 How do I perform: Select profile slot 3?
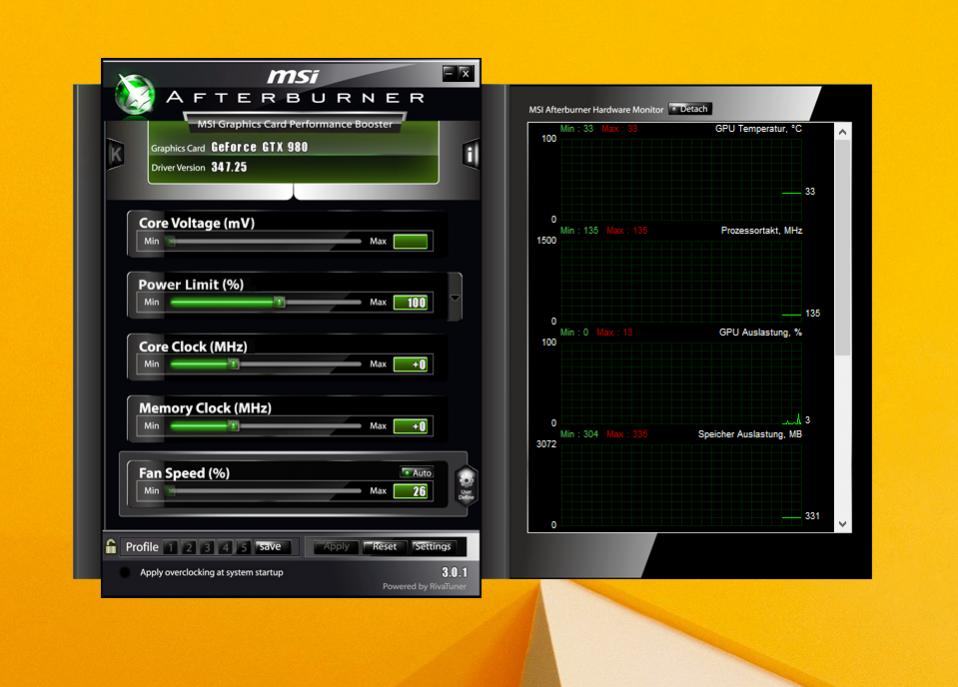pyautogui.click(x=207, y=547)
